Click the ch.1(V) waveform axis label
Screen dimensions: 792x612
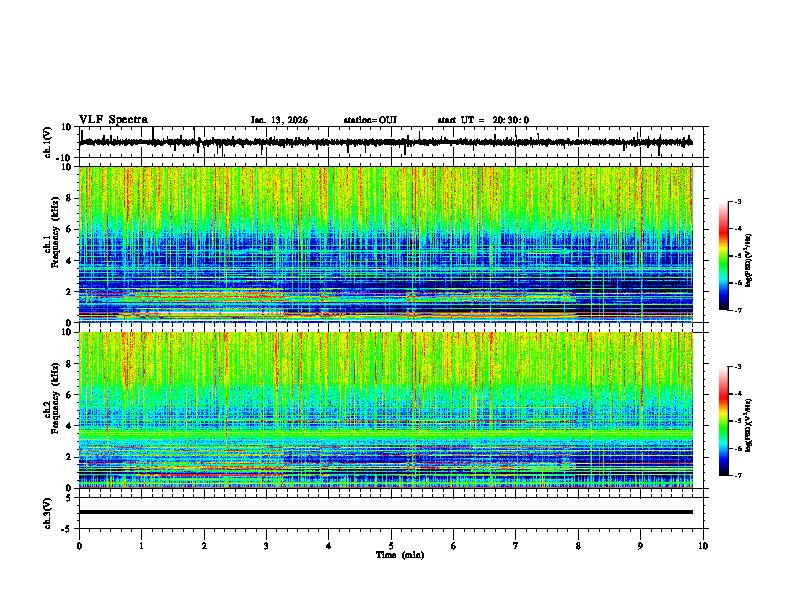tap(48, 142)
